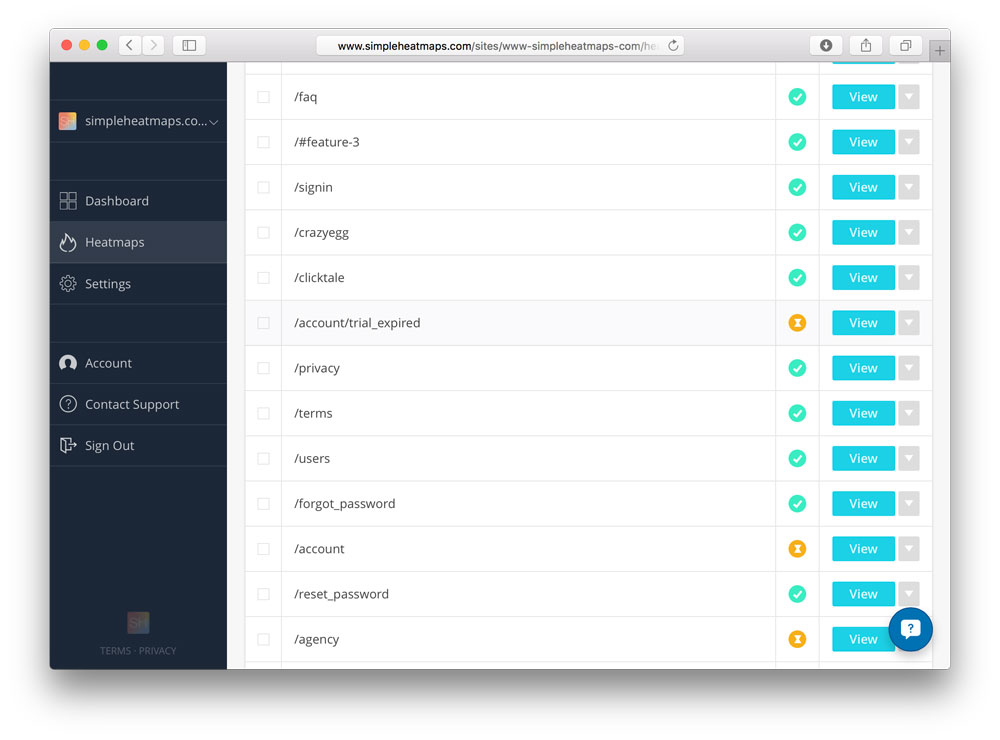Click the green check icon for /reset_password

pyautogui.click(x=797, y=594)
